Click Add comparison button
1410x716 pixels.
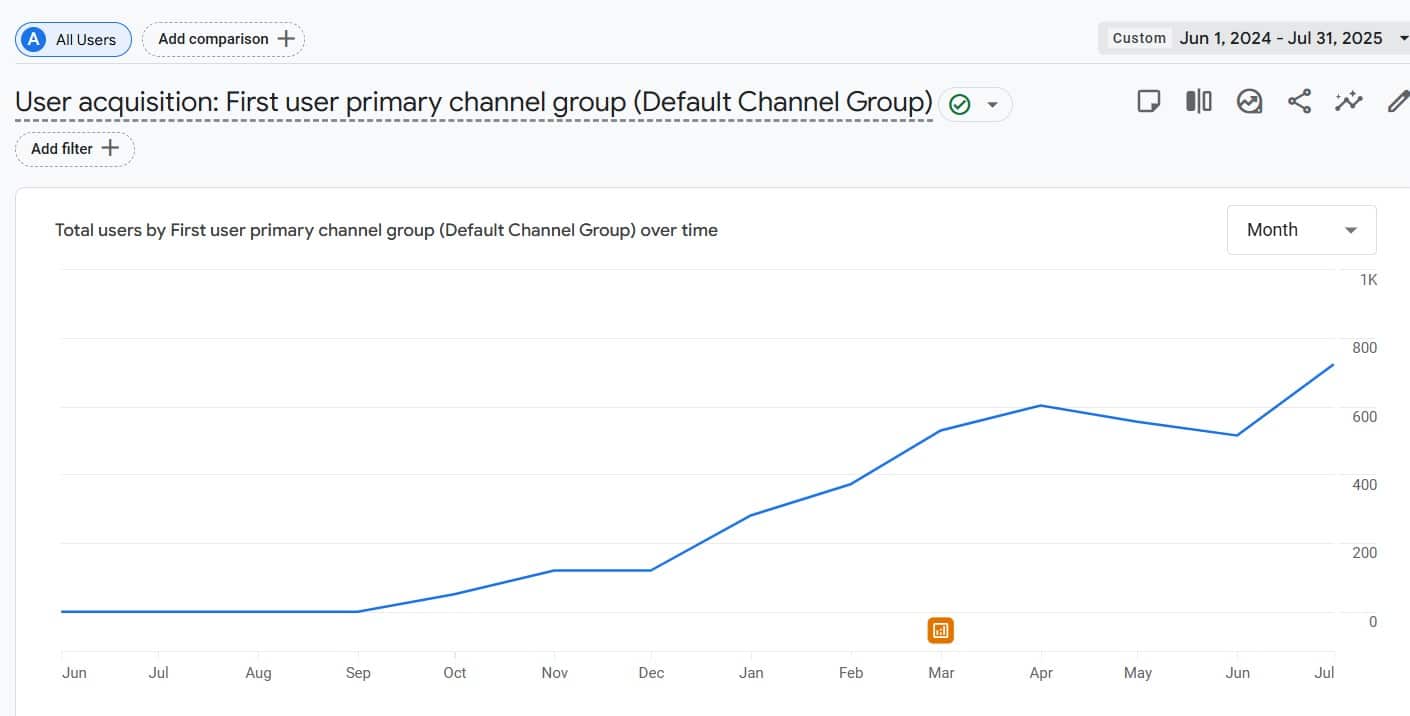224,39
